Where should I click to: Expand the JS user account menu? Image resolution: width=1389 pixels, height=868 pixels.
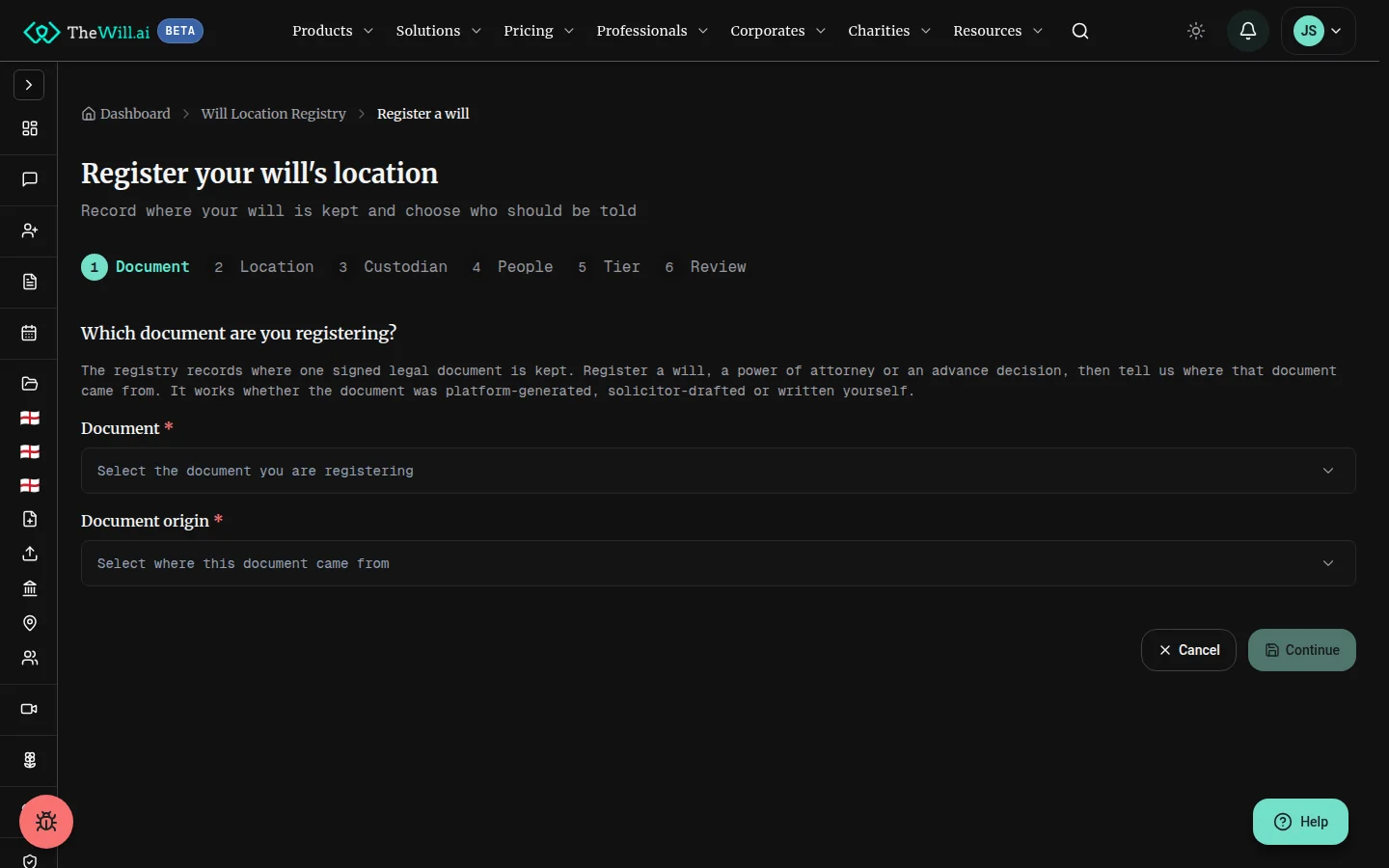coord(1319,31)
